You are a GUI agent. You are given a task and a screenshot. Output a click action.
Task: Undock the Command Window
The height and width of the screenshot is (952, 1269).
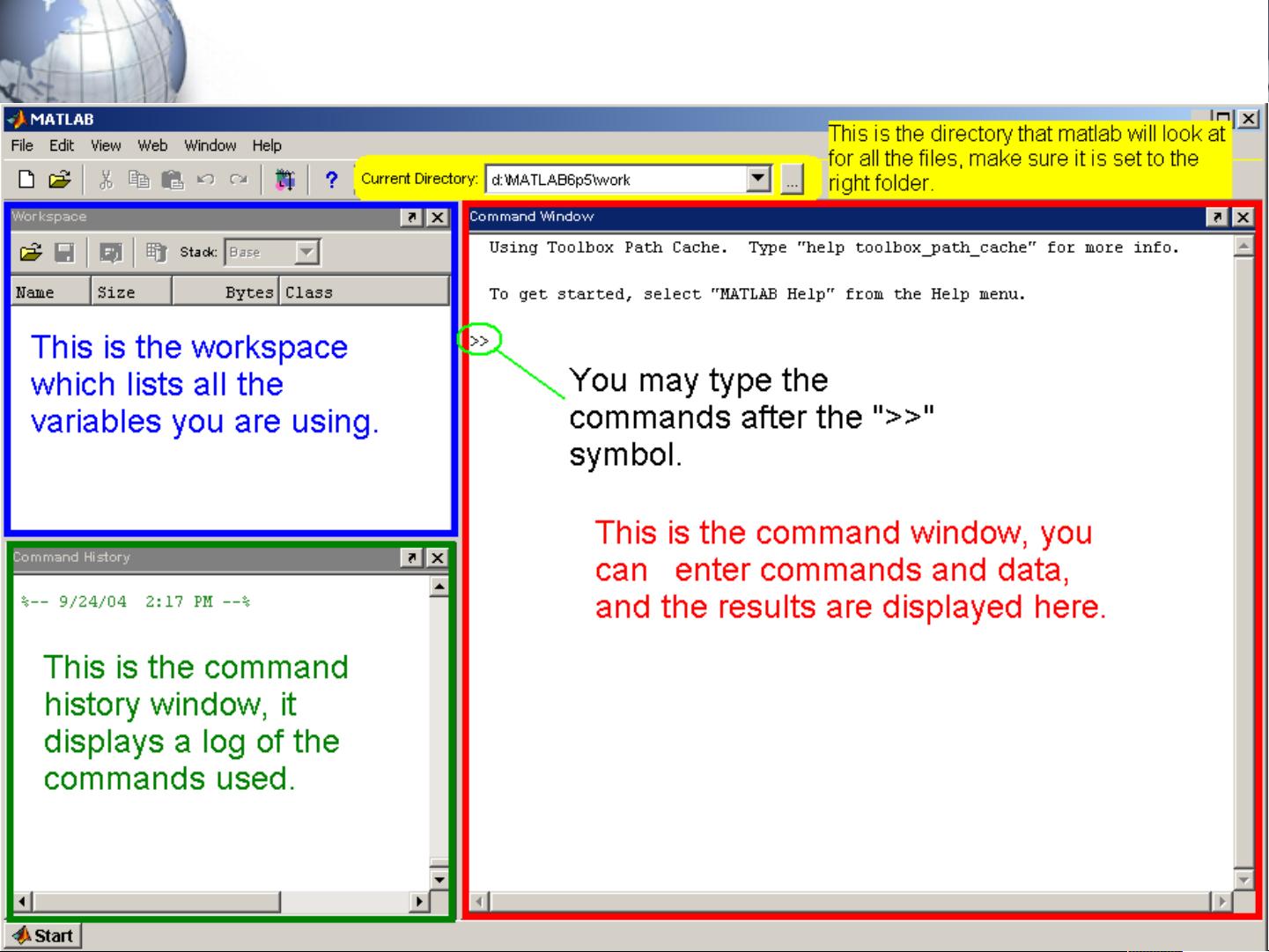pos(1217,217)
